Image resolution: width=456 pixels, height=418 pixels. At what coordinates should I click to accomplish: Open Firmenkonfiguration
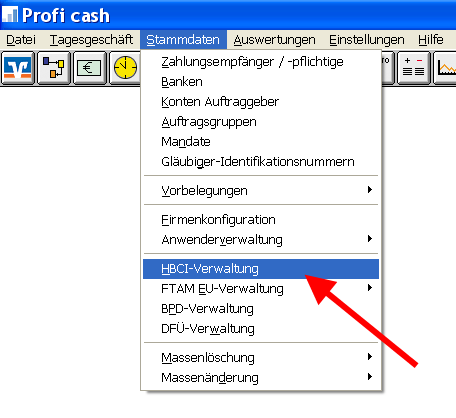[261, 220]
